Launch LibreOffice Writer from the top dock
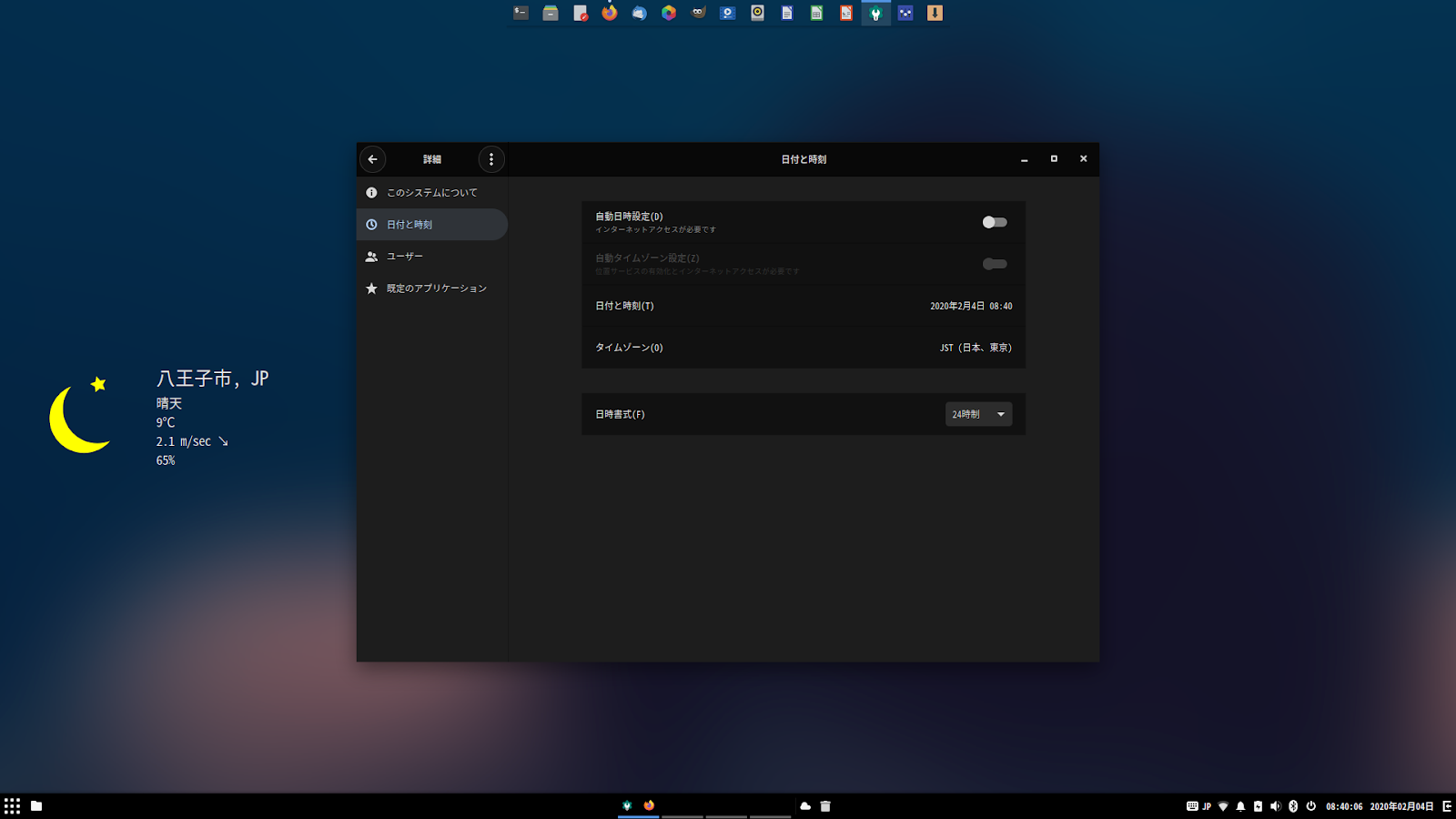 click(787, 13)
